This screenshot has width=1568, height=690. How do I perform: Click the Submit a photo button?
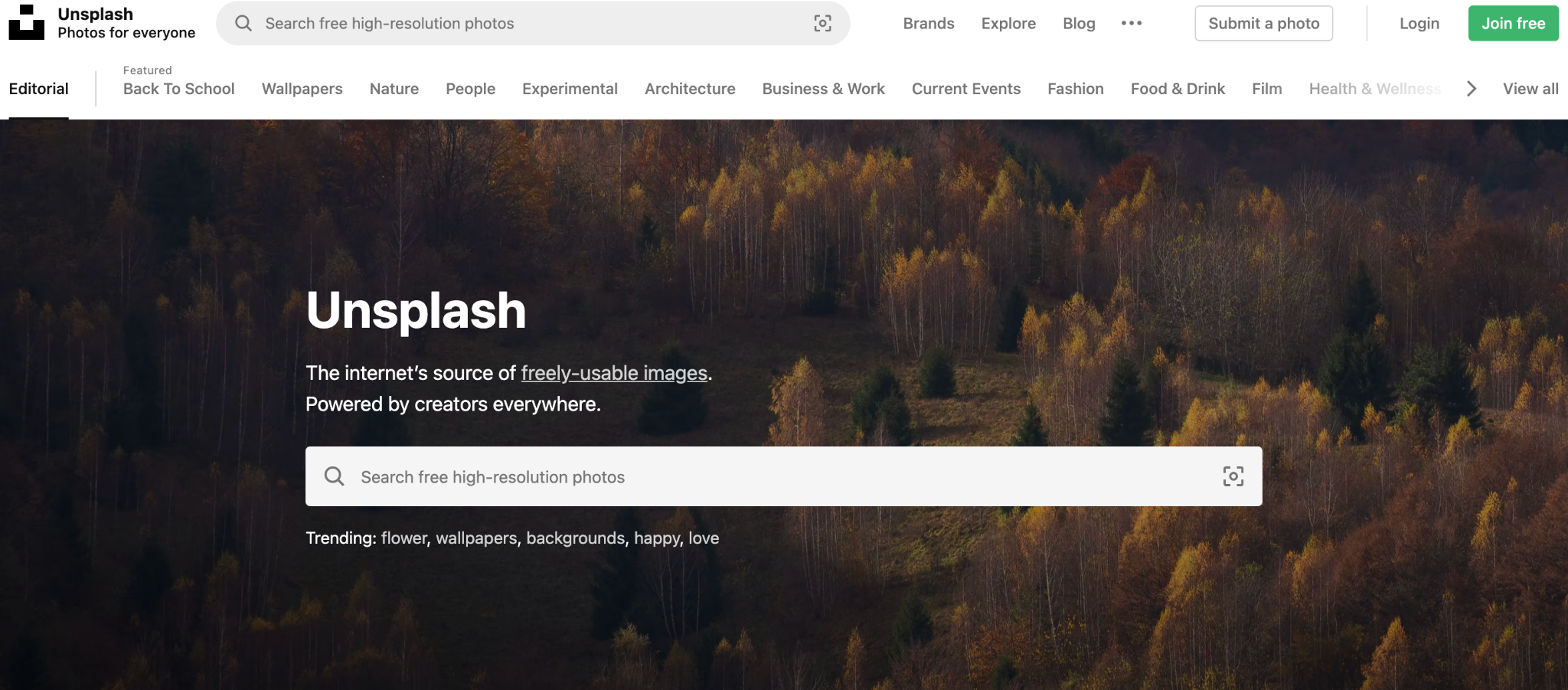tap(1264, 24)
